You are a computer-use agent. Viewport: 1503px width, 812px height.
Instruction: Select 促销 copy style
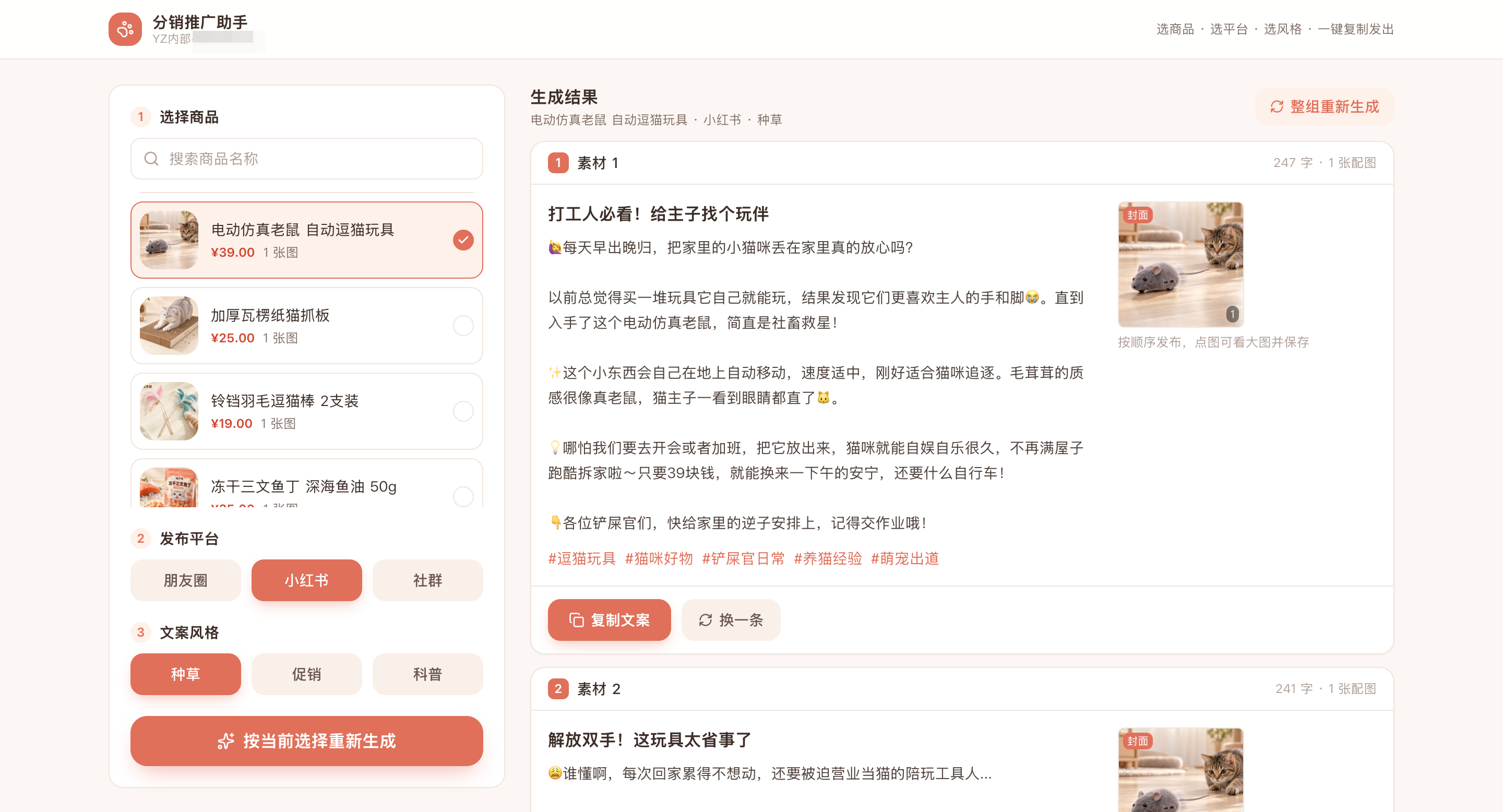click(x=306, y=674)
